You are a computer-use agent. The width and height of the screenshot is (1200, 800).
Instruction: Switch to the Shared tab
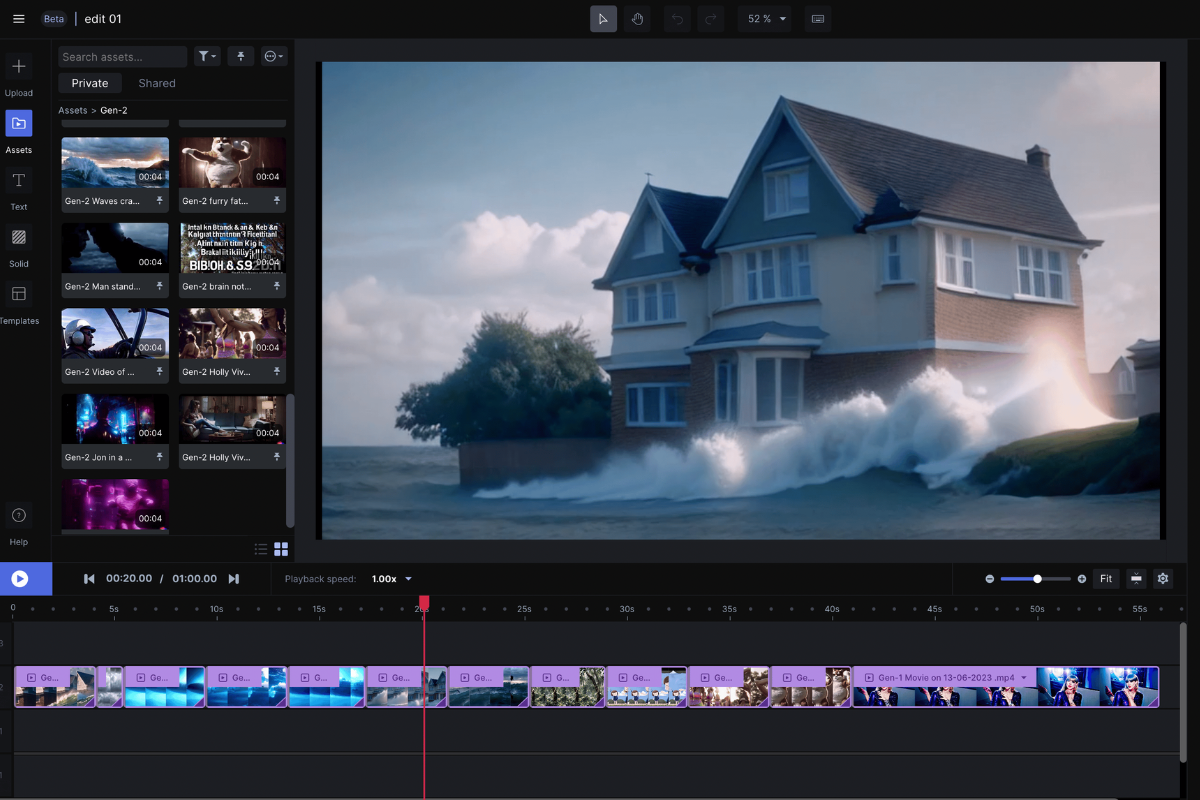[x=157, y=83]
